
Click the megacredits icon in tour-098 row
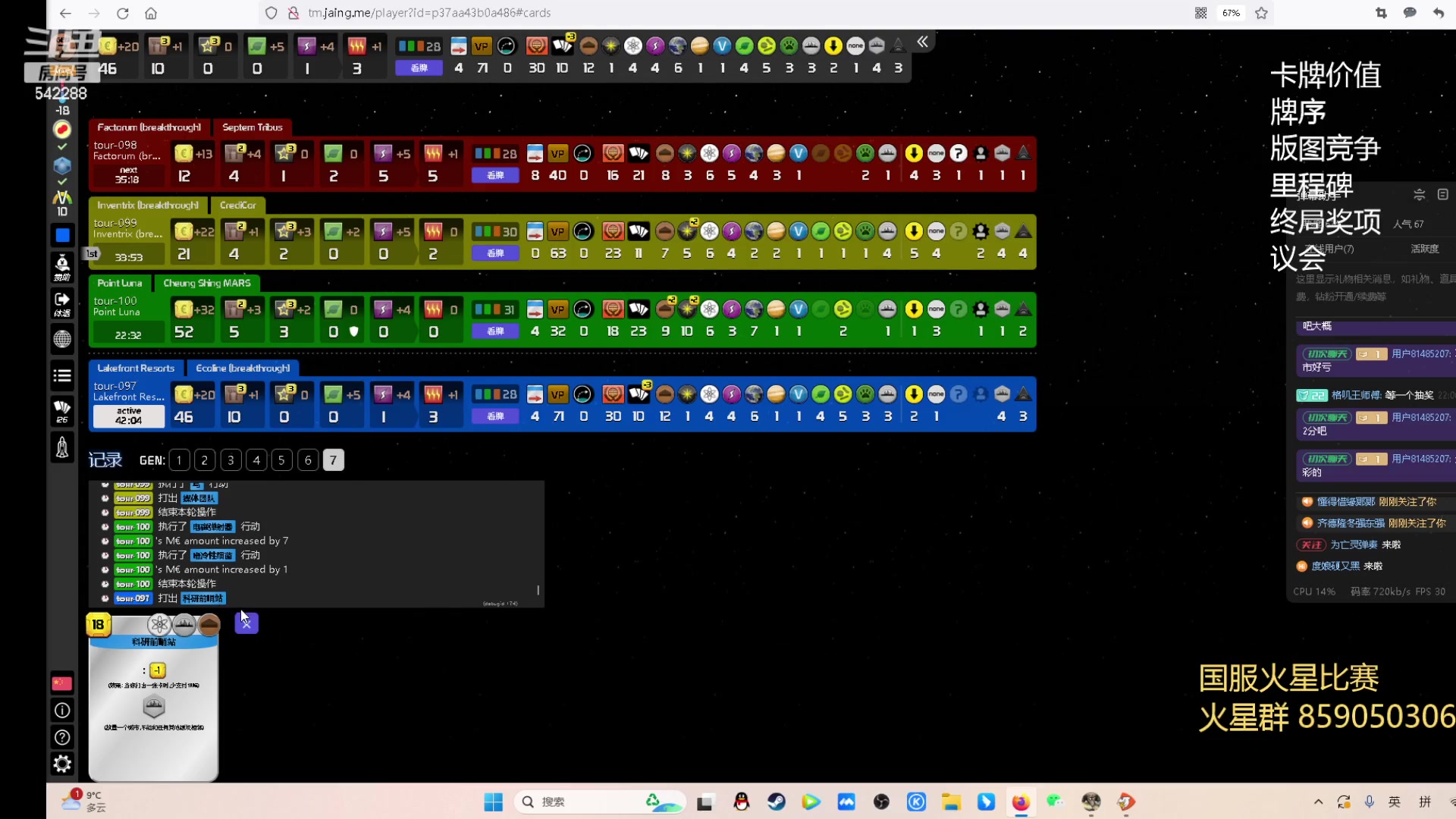(184, 154)
